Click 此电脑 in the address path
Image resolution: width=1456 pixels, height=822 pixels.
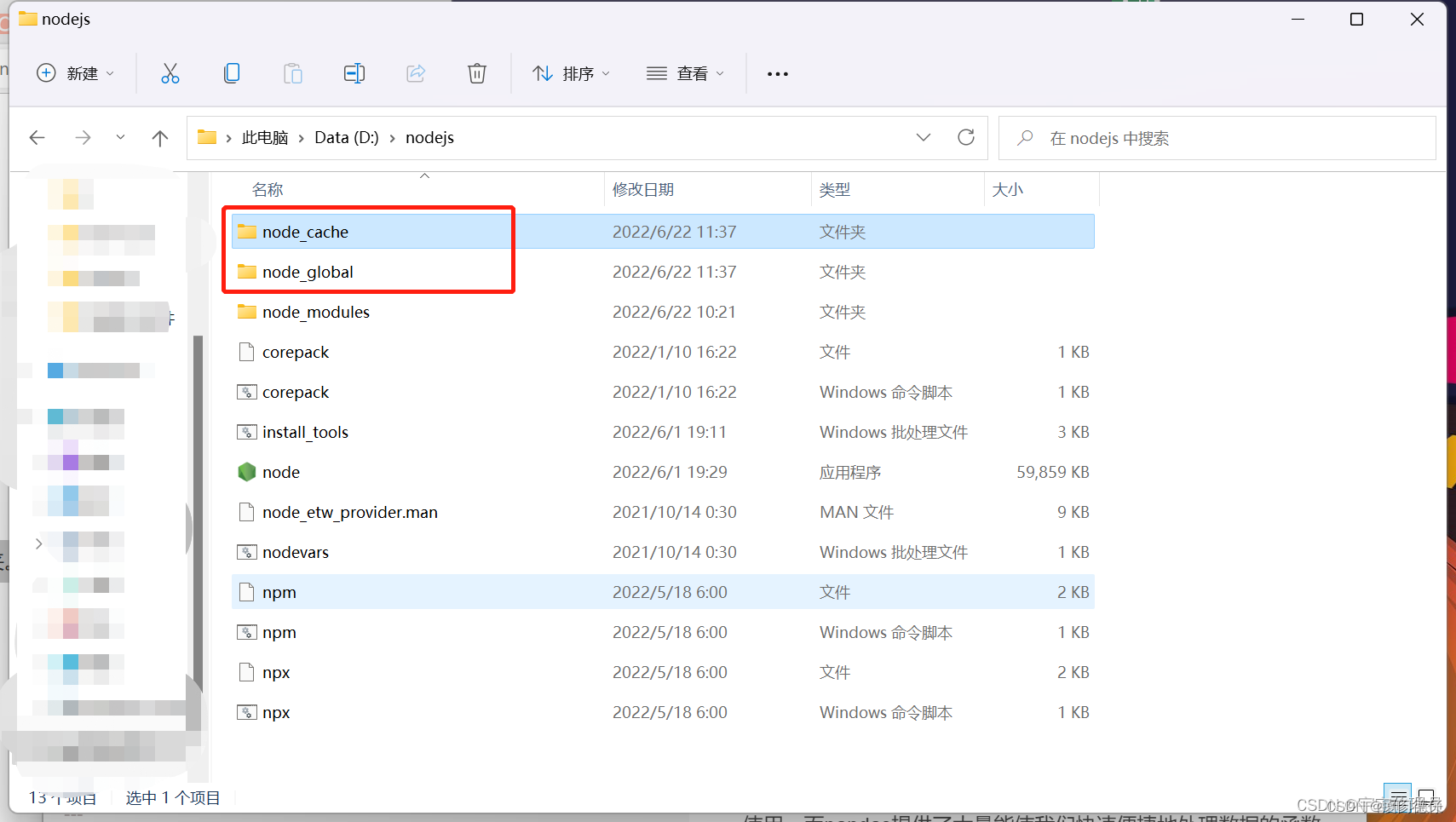pos(265,137)
